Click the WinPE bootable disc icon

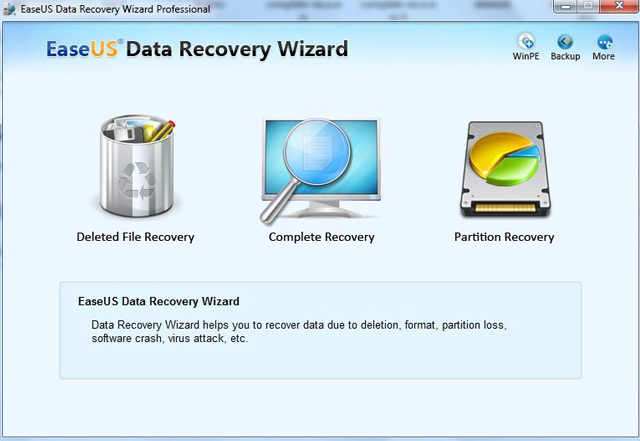[526, 41]
